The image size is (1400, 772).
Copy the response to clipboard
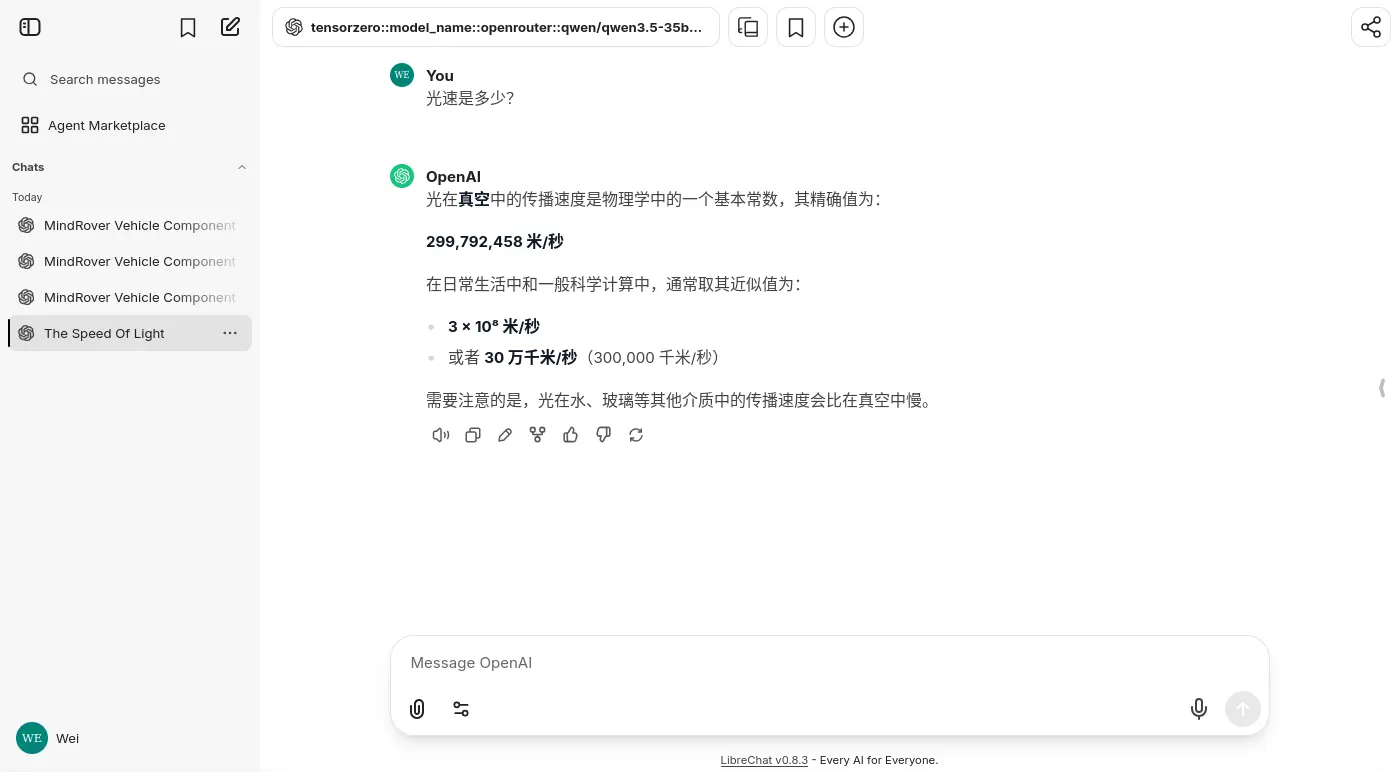pyautogui.click(x=473, y=435)
